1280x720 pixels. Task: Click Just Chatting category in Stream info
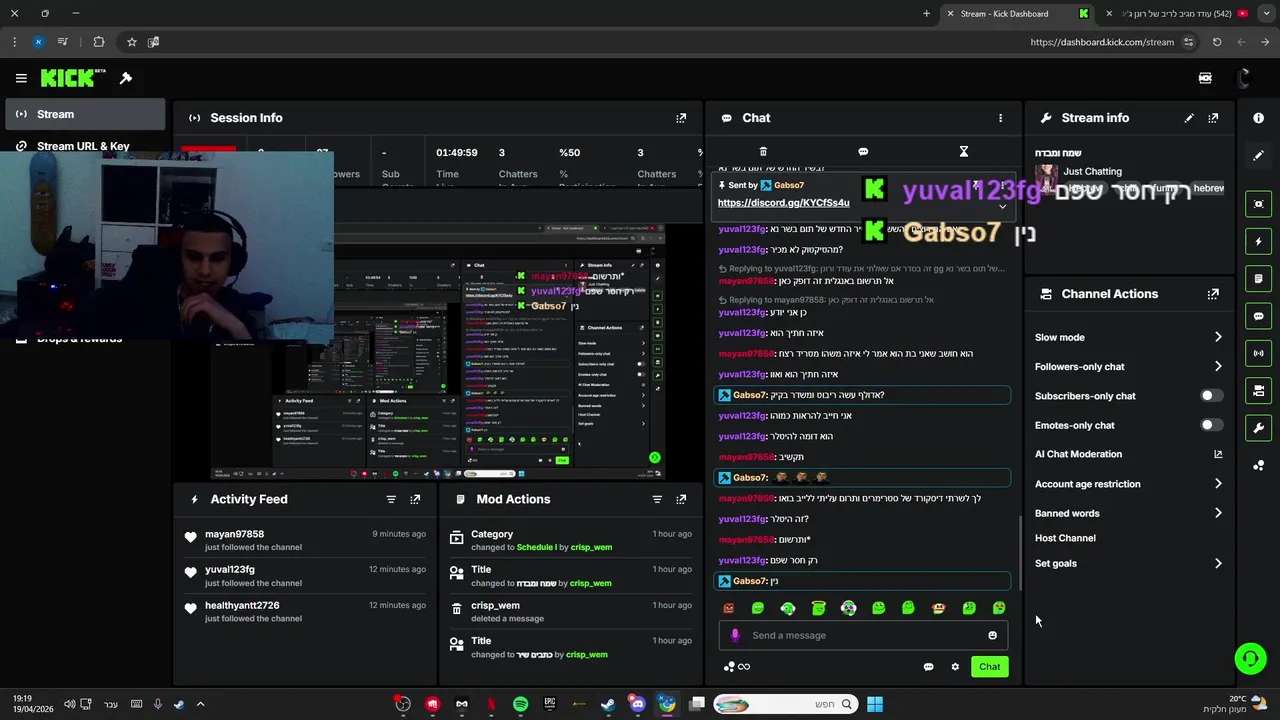coord(1092,171)
